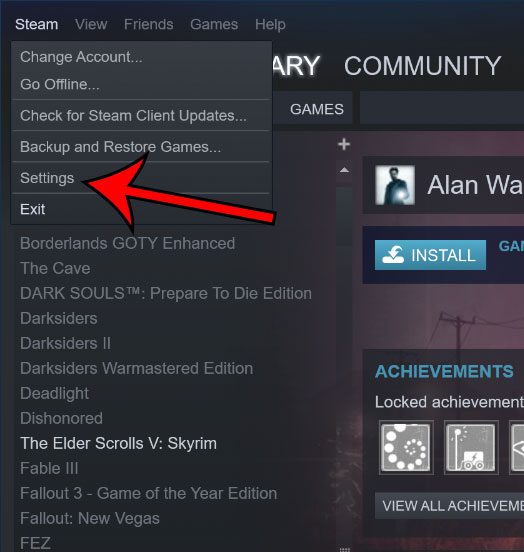Select The Elder Scrolls V: Skyrim in library
524x552 pixels.
point(119,443)
